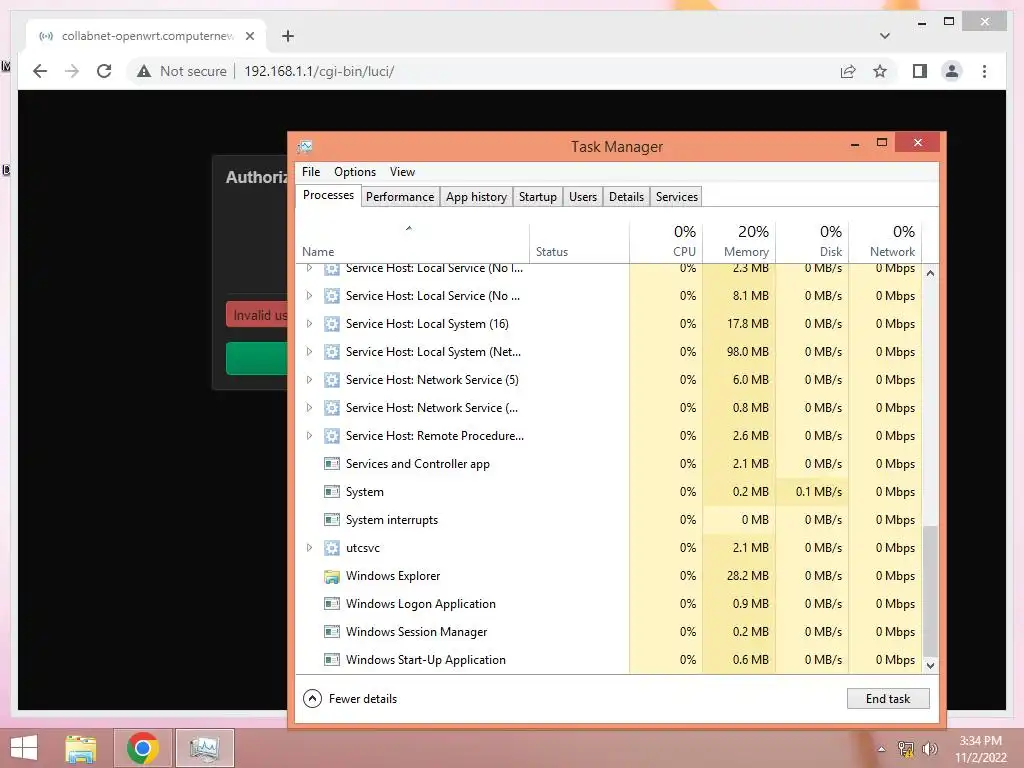Close the collabnet-openwrt tab
Screen dimensions: 1024x768
[x=249, y=36]
